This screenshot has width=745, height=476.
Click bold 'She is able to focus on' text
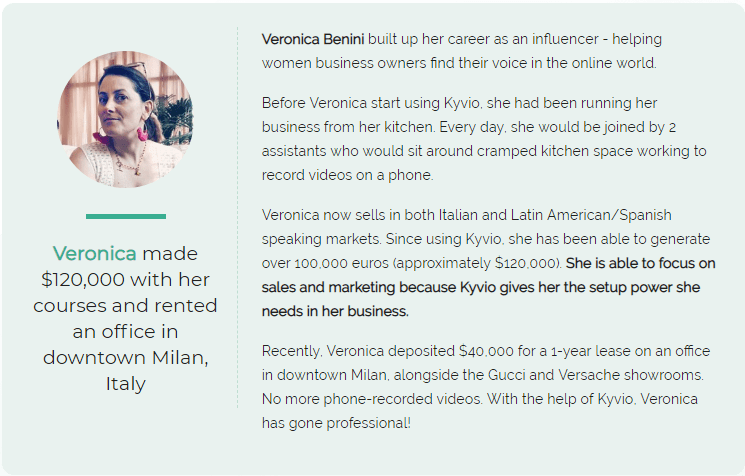640,263
